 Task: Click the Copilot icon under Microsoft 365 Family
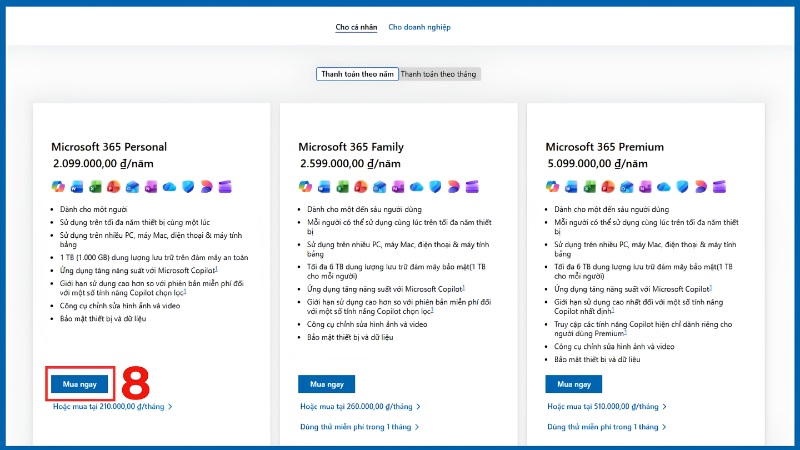tap(305, 187)
